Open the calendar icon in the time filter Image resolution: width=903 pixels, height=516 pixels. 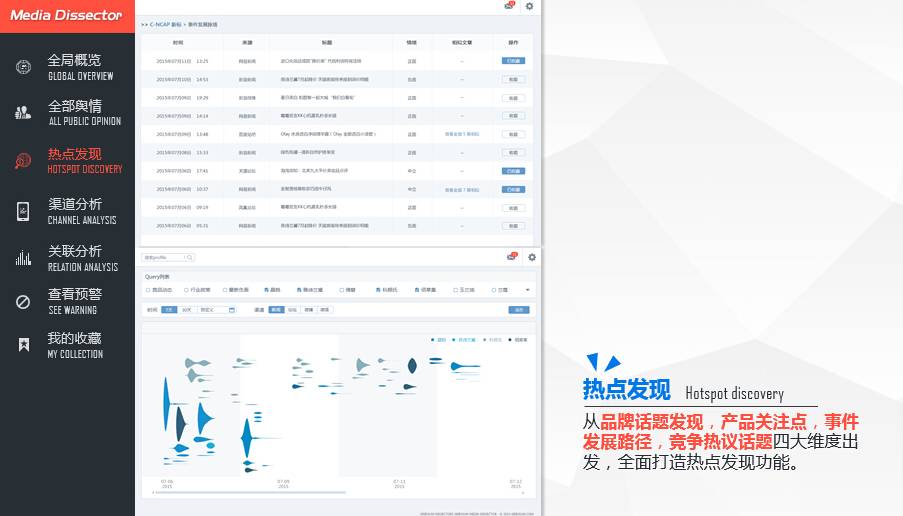click(x=232, y=310)
